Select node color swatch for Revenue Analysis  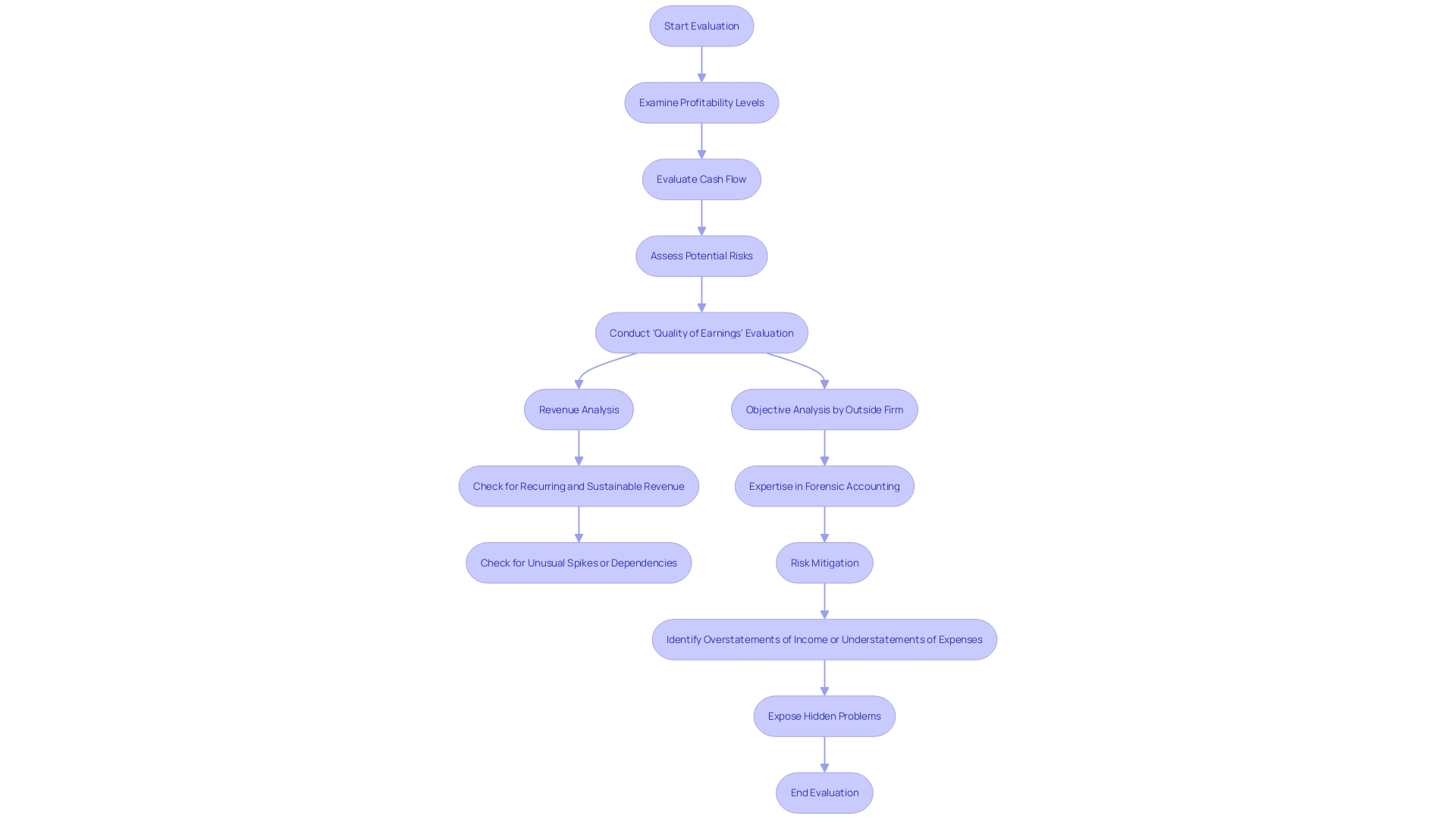579,409
